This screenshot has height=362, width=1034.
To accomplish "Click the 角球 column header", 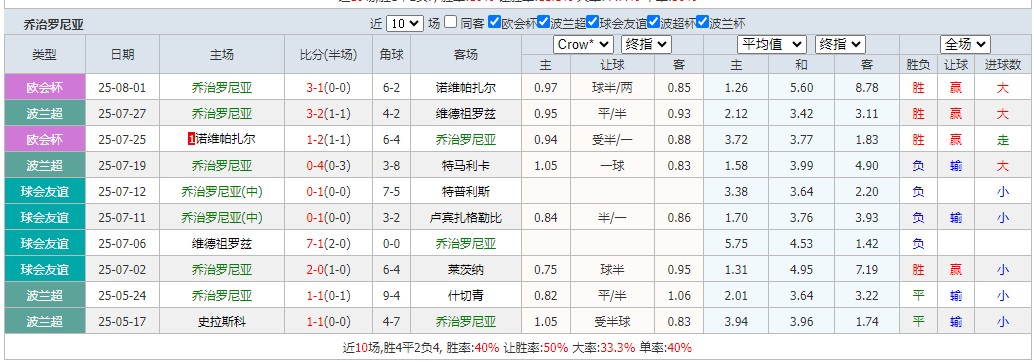I will point(392,55).
